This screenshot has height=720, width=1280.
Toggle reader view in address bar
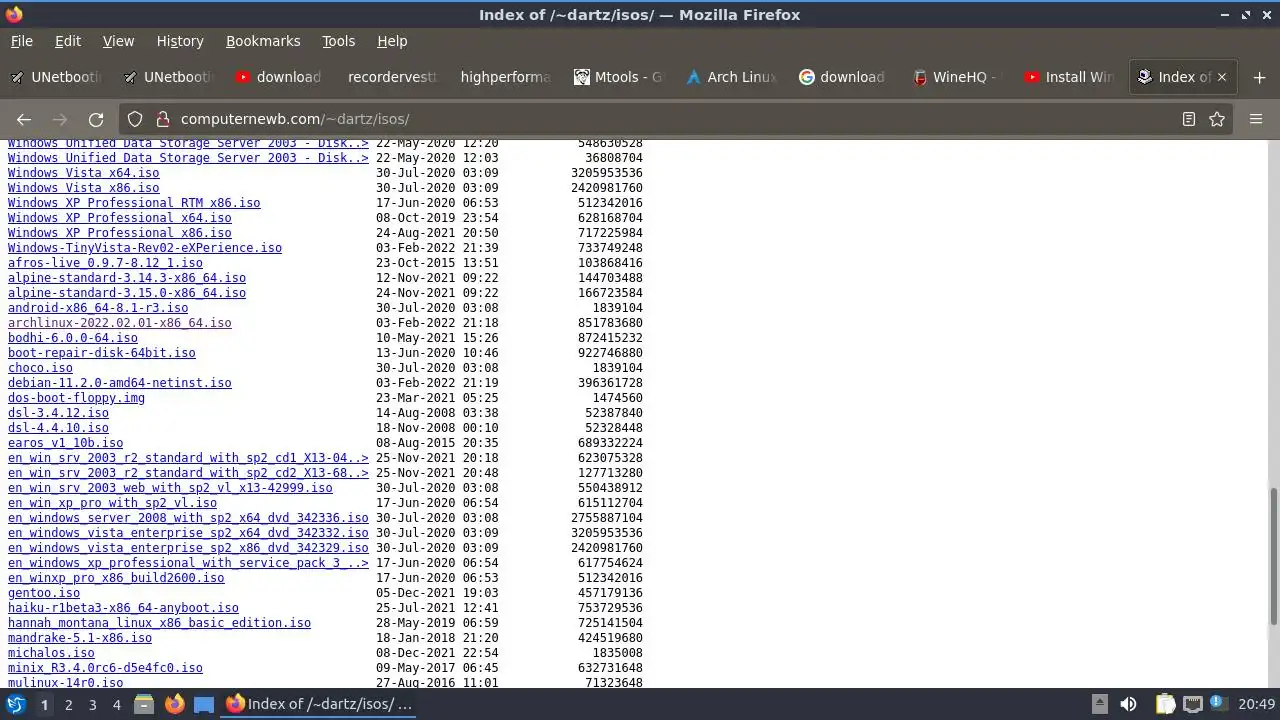1188,119
